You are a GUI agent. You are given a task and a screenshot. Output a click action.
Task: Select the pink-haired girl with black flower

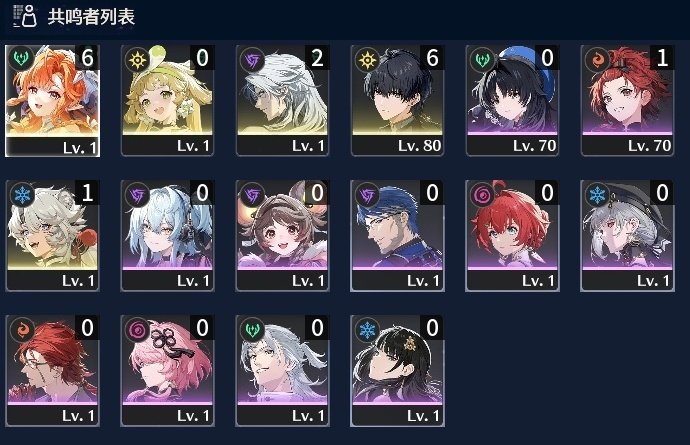(x=167, y=371)
